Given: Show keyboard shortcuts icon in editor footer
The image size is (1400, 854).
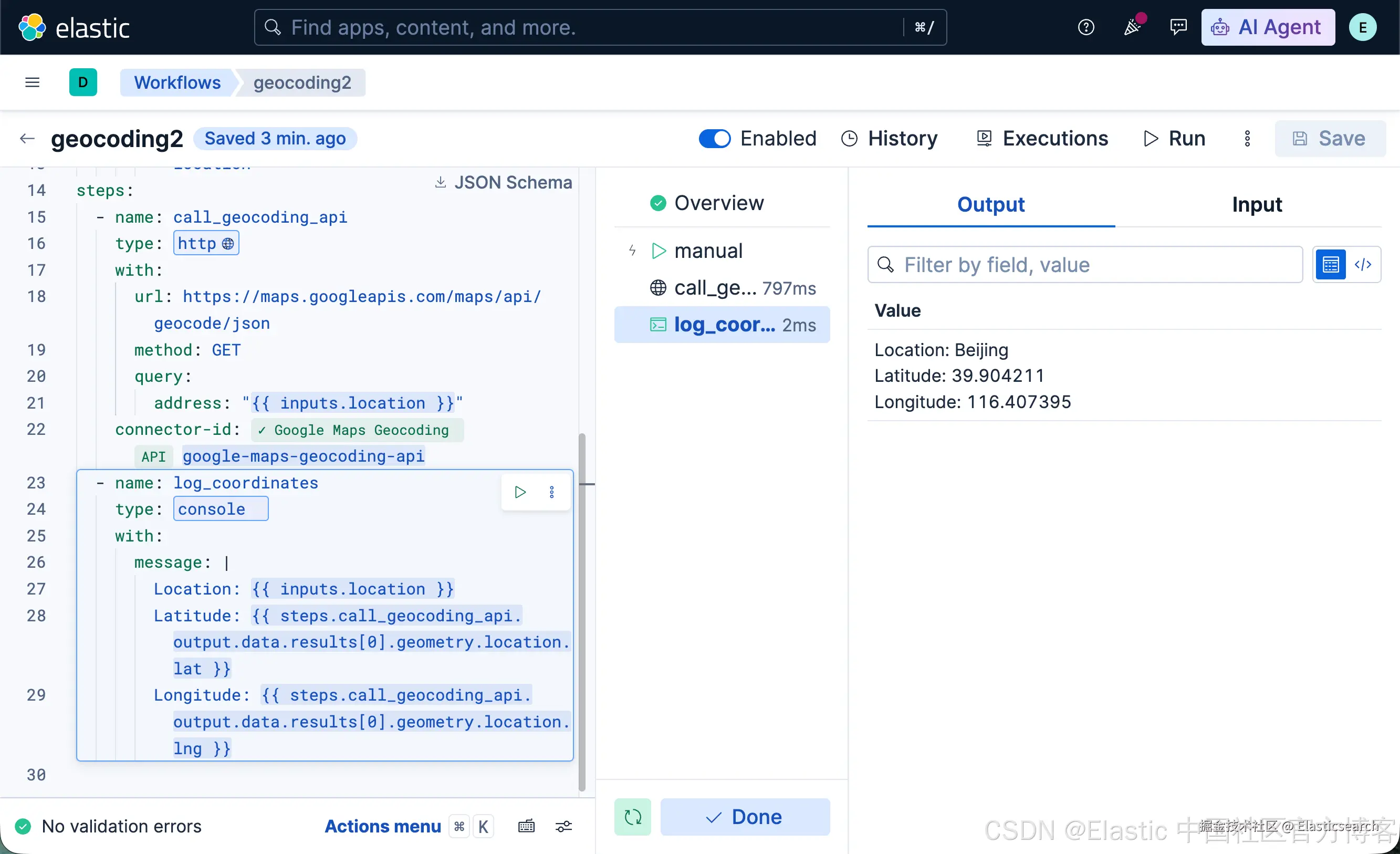Looking at the screenshot, I should pos(526,826).
